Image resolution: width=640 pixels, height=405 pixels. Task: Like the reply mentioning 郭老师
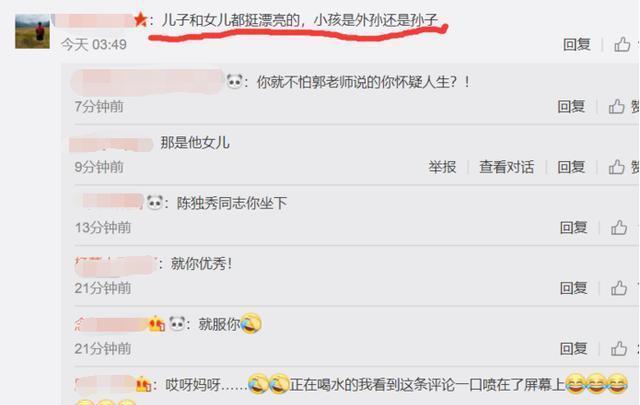[616, 107]
